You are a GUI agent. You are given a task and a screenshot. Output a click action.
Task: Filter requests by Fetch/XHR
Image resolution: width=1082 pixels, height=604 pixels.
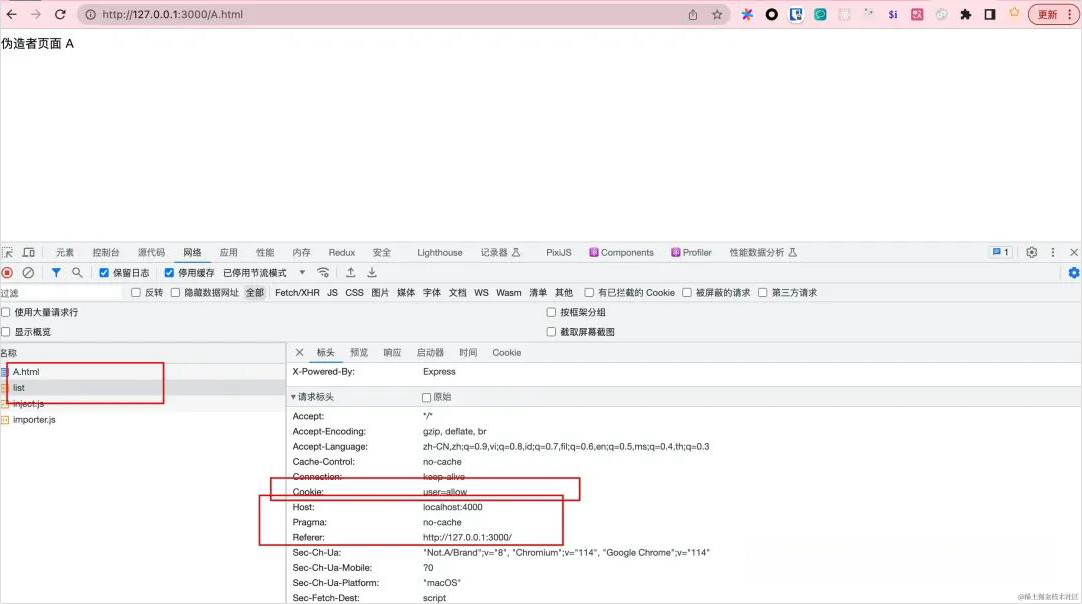pos(297,293)
